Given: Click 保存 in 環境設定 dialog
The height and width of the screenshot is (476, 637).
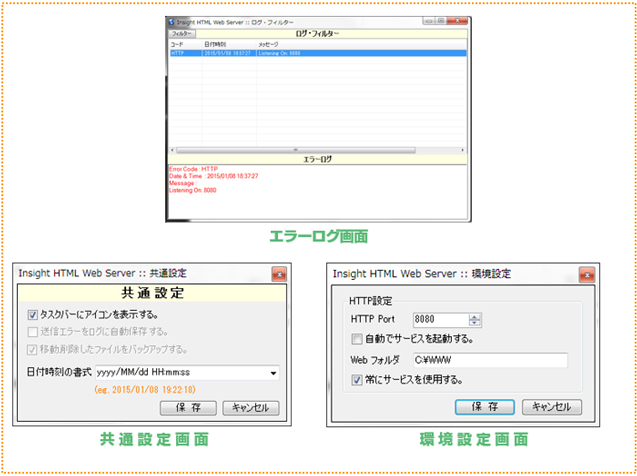Looking at the screenshot, I should [485, 407].
